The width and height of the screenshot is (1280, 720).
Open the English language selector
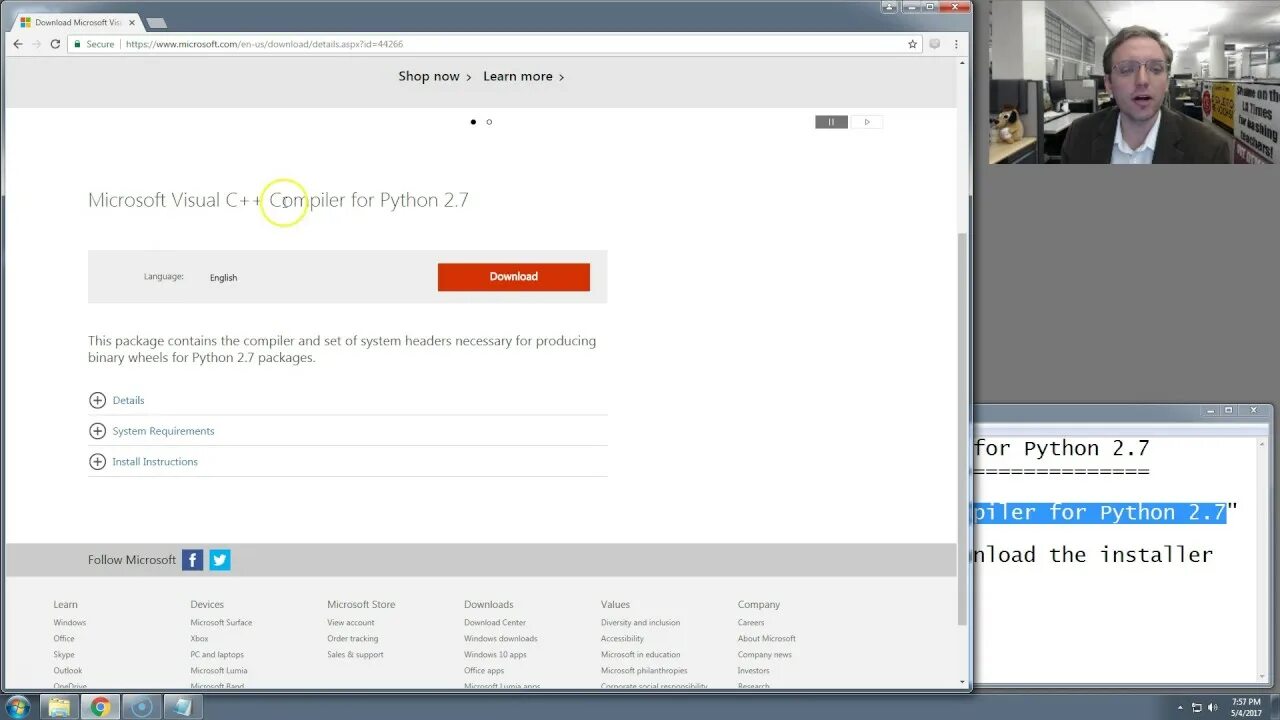223,278
